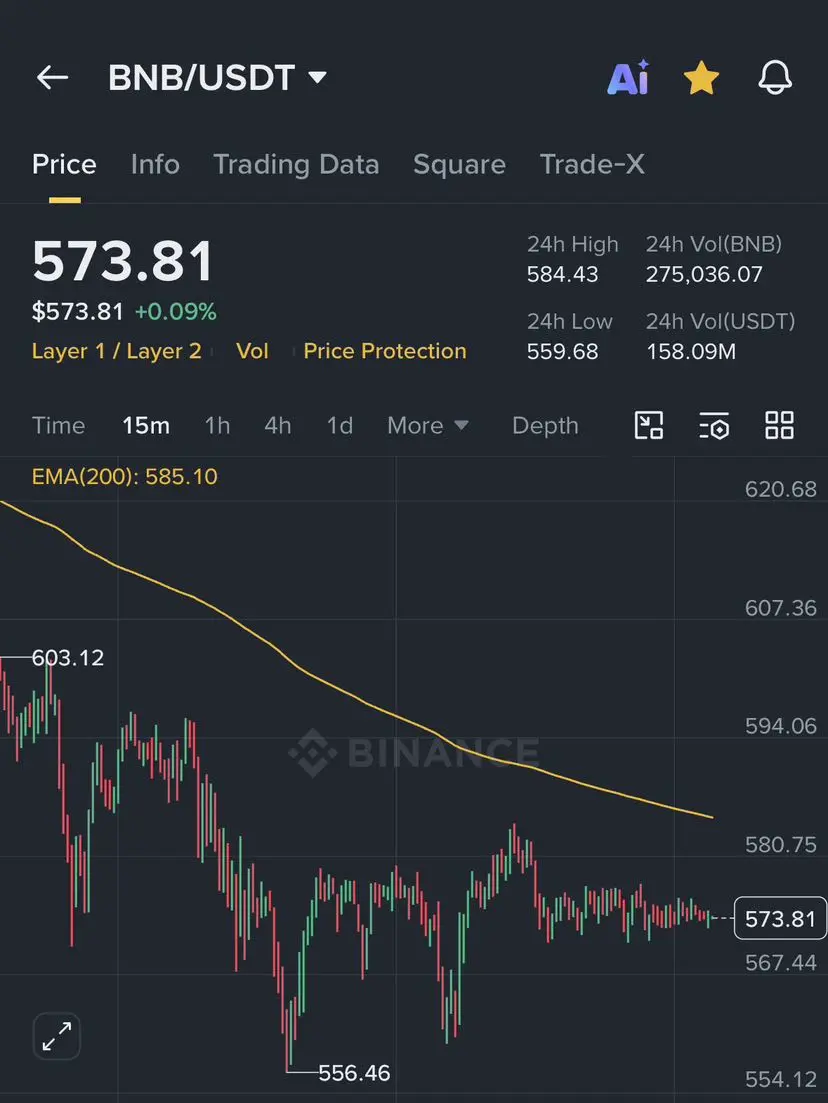Switch to the Info tab
This screenshot has width=828, height=1103.
[x=155, y=165]
